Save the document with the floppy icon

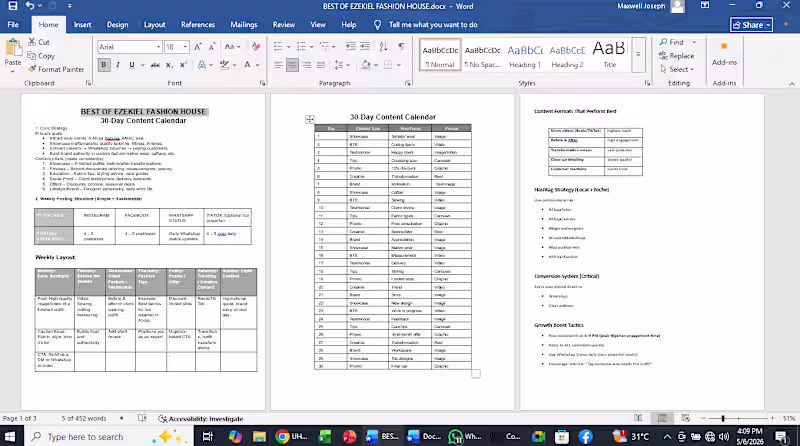pos(13,6)
